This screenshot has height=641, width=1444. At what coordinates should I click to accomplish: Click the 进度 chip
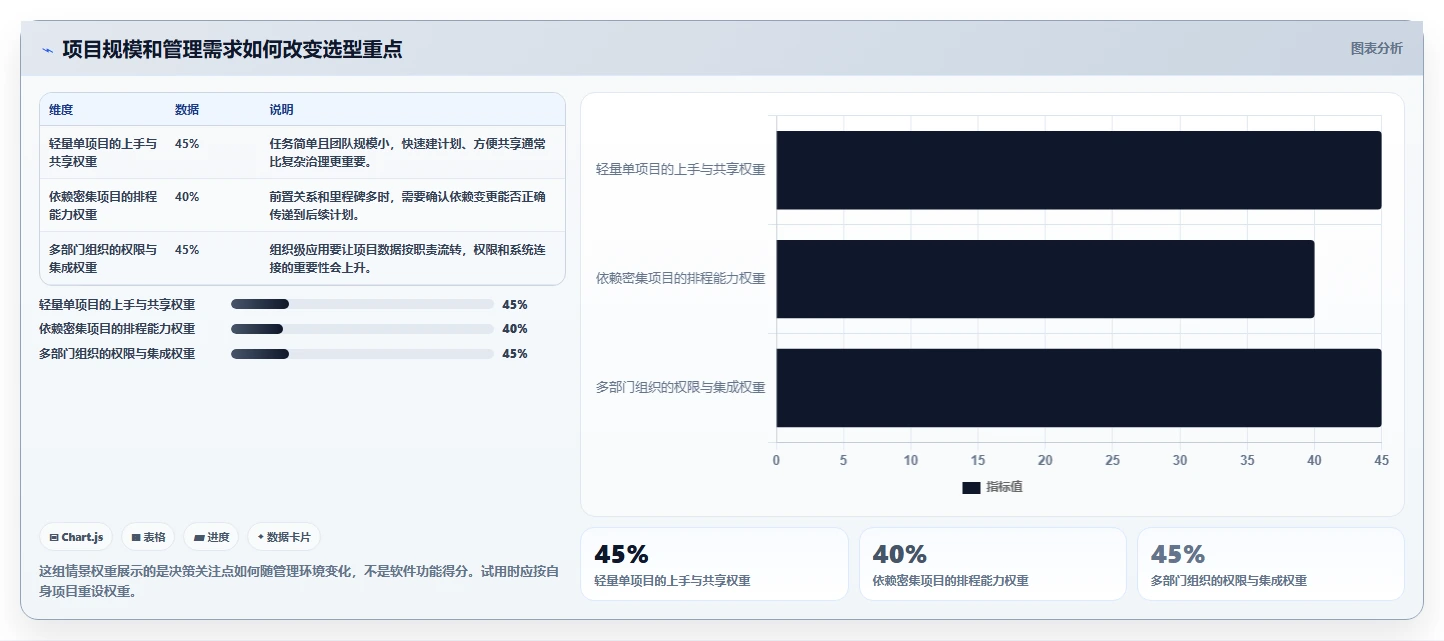click(211, 537)
